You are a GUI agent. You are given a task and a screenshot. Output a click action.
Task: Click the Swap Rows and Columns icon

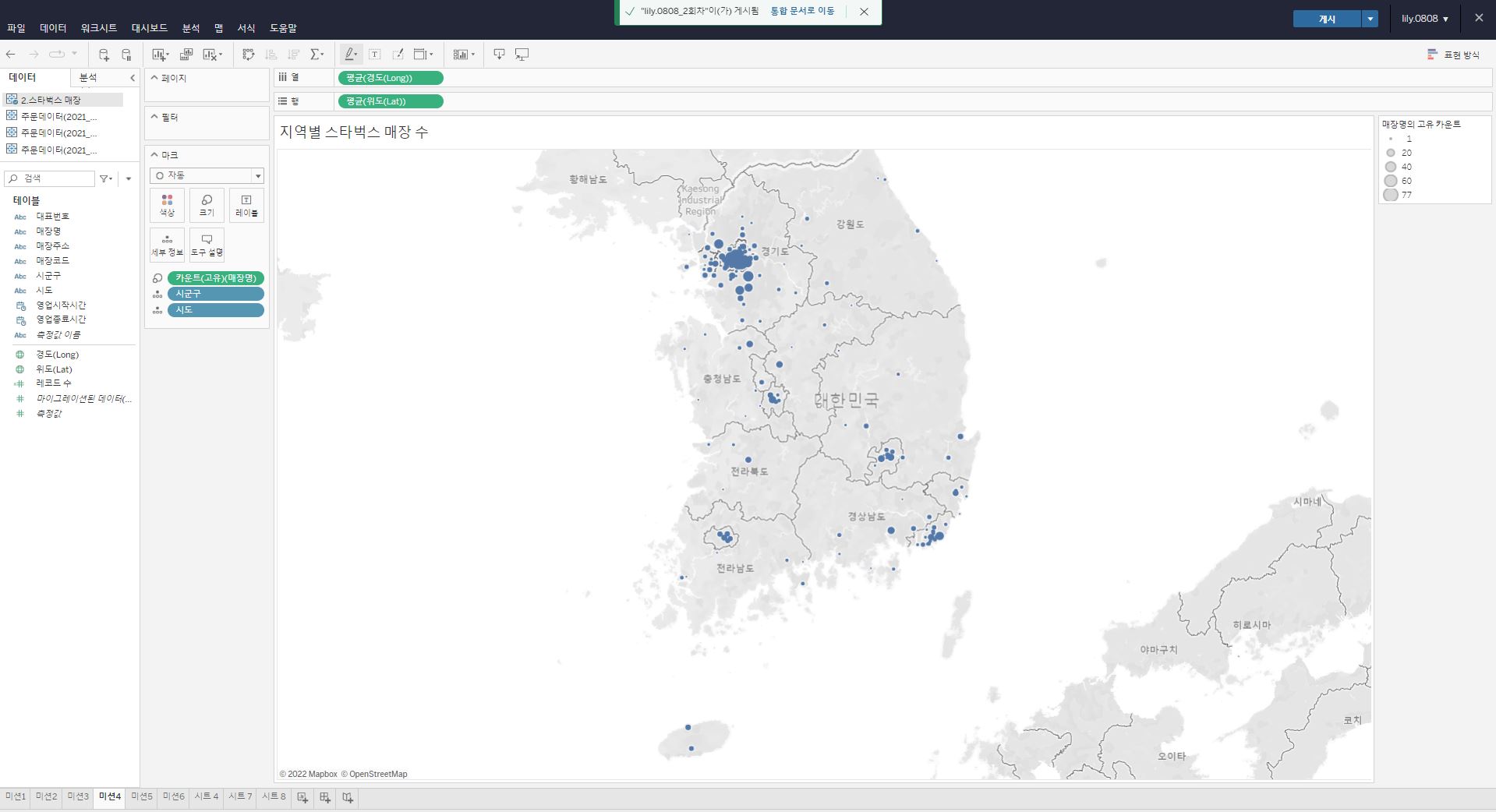(x=249, y=55)
